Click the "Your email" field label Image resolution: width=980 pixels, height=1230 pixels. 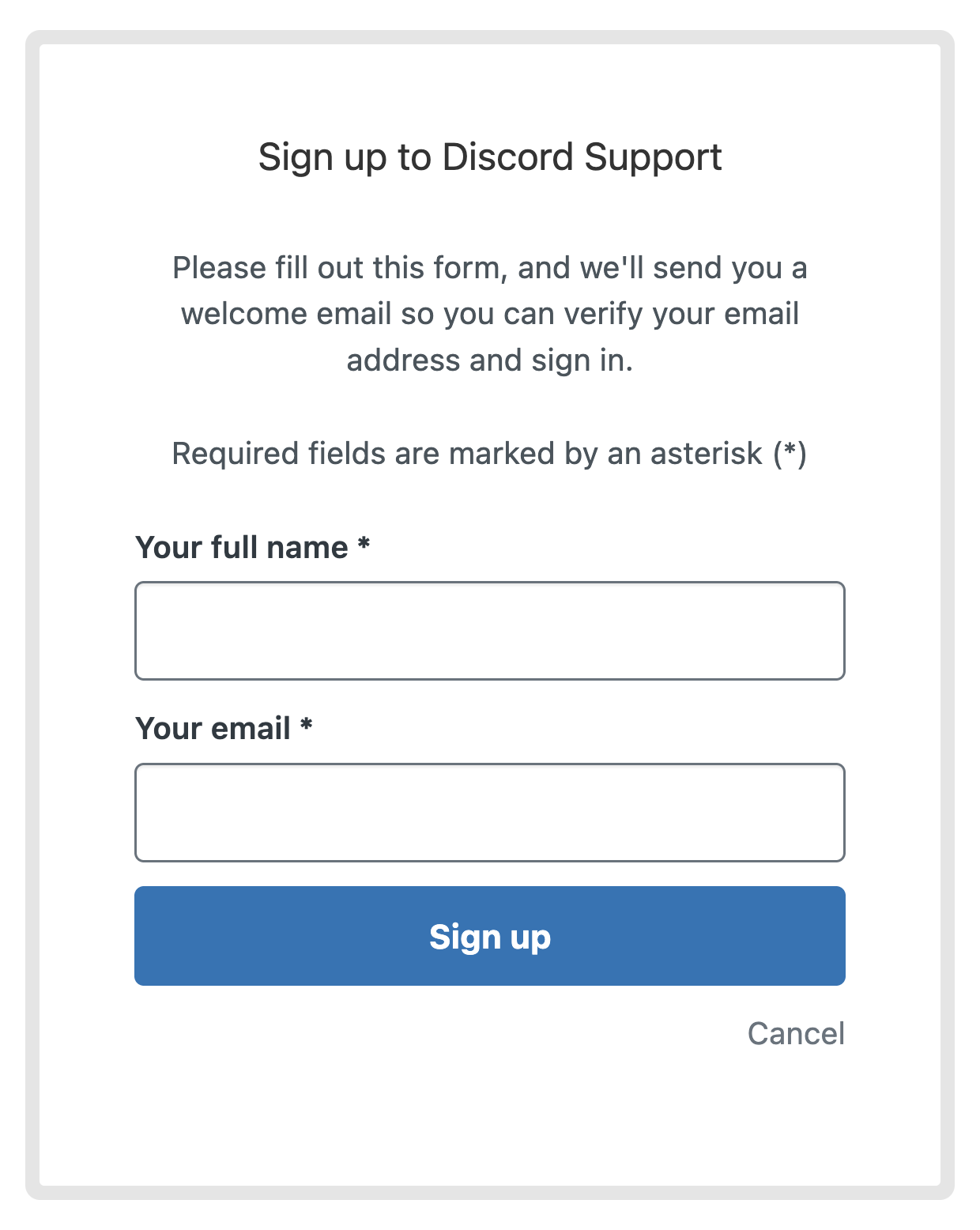point(213,728)
